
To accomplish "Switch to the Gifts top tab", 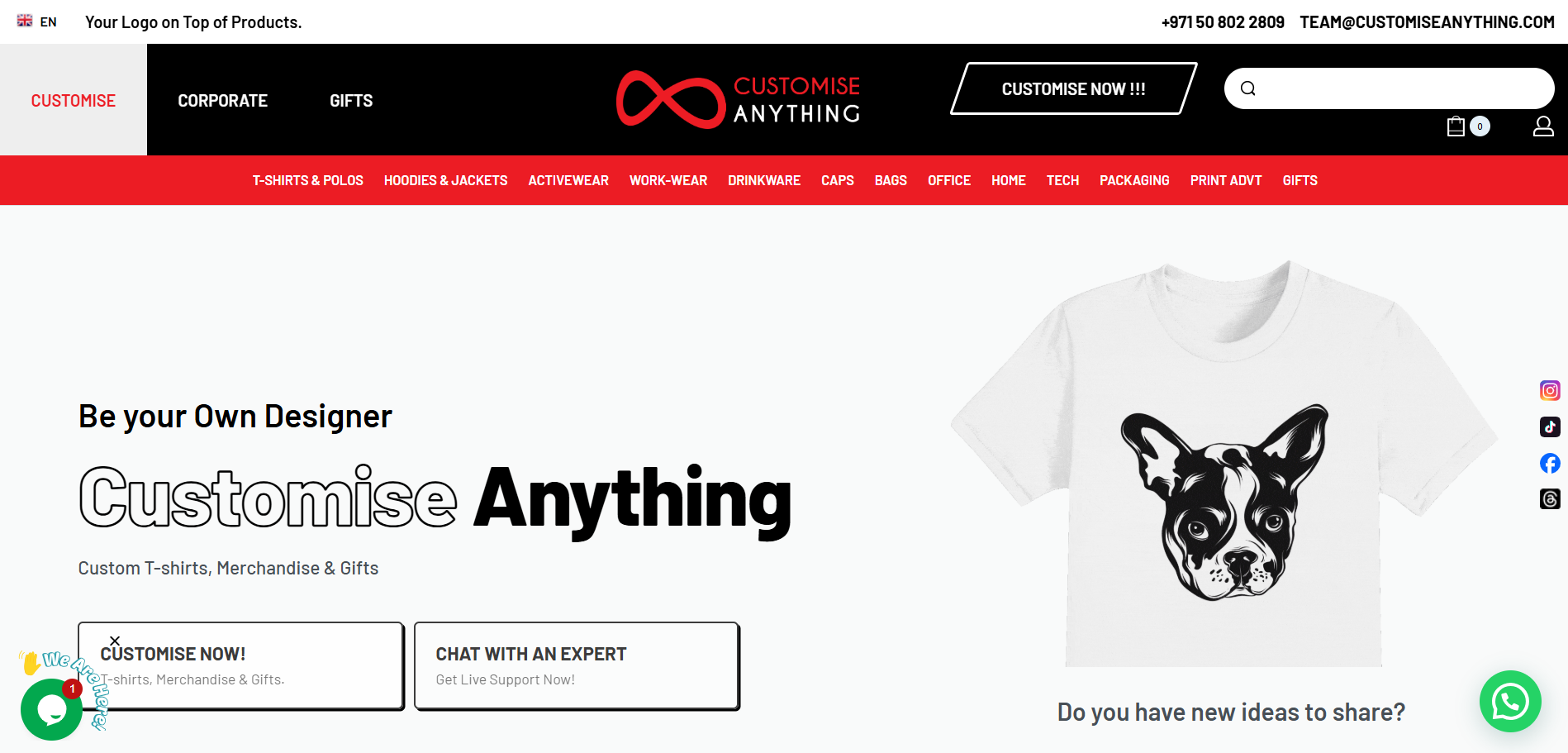I will (x=351, y=101).
